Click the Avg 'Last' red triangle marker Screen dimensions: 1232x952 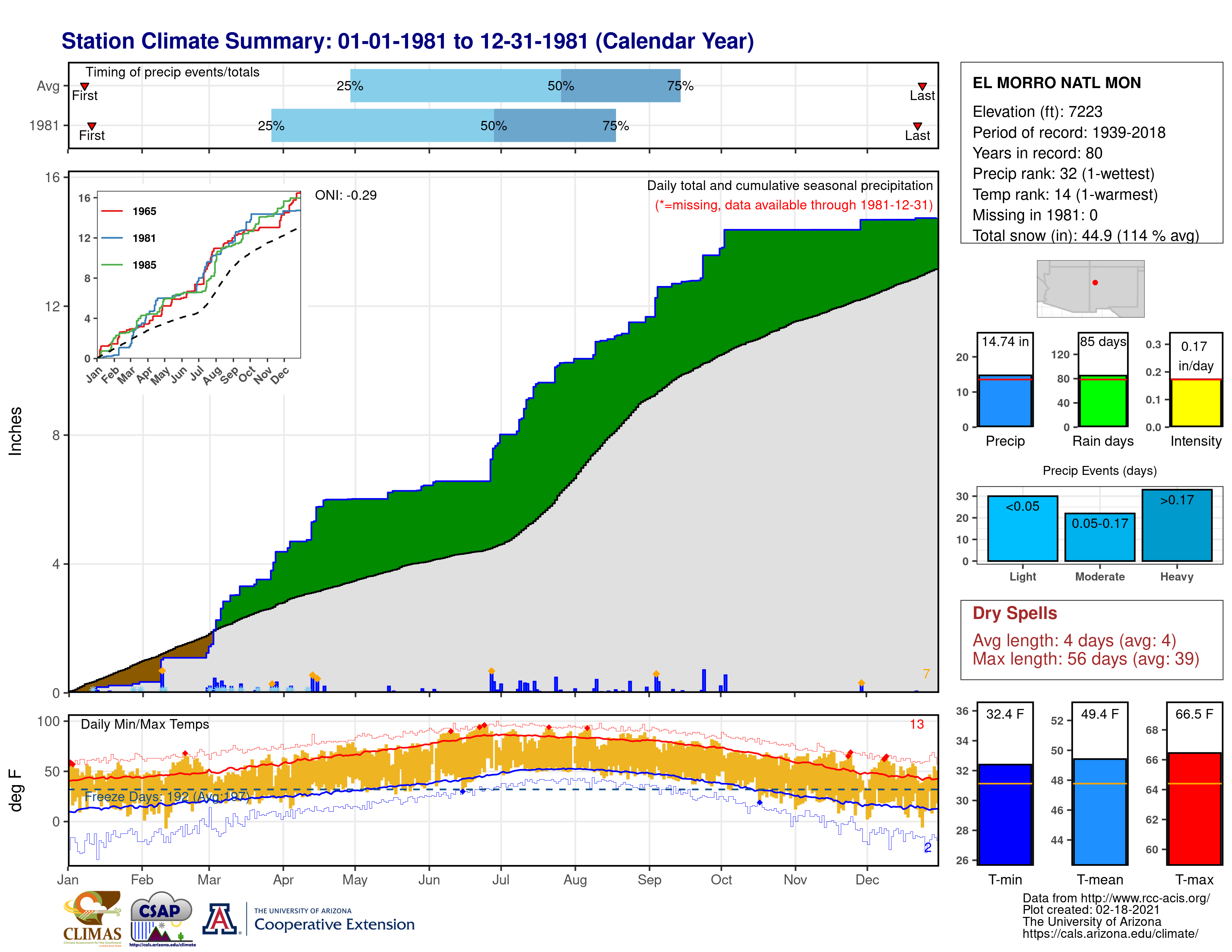pyautogui.click(x=922, y=86)
